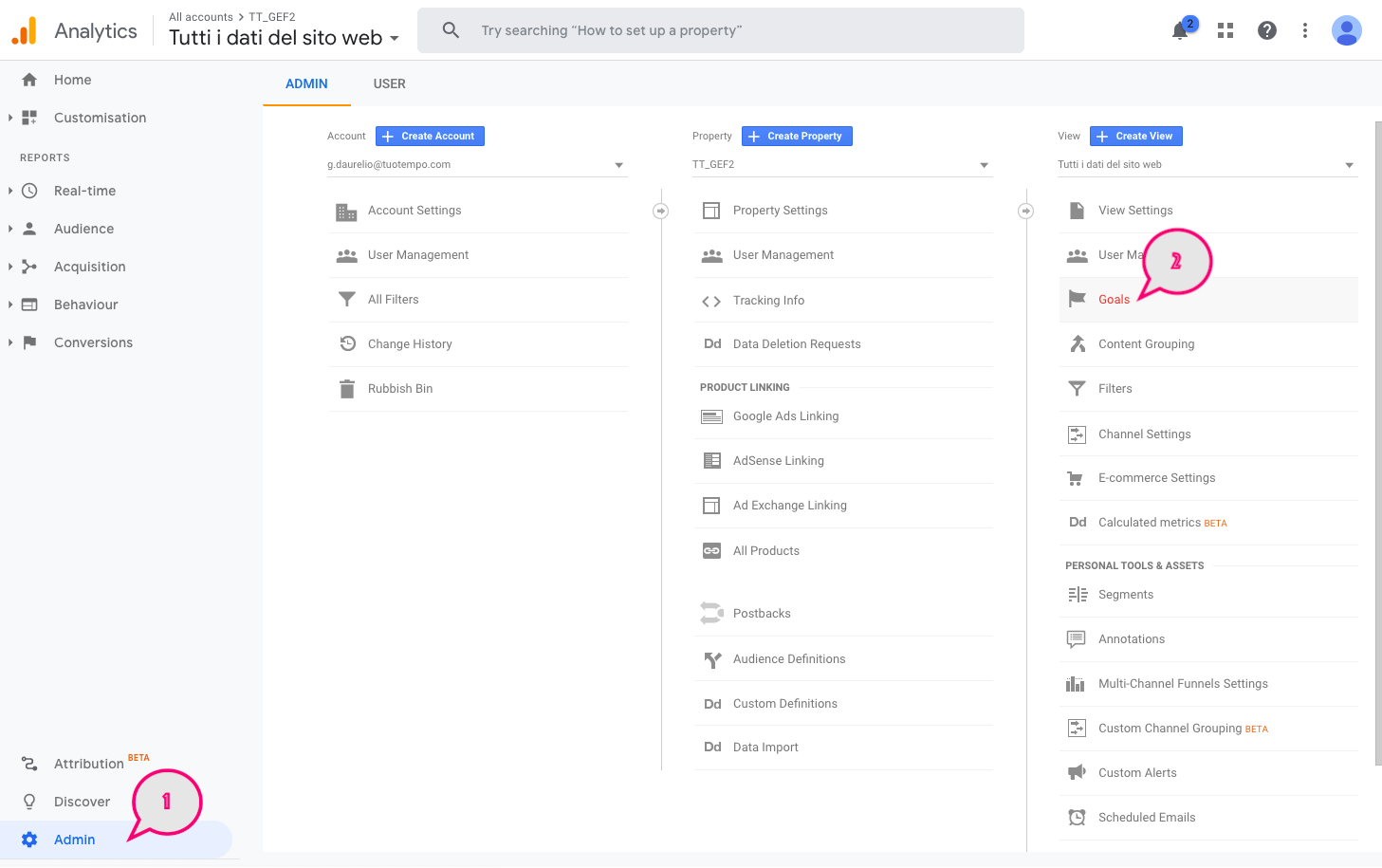Switch to the ADMIN tab
The height and width of the screenshot is (868, 1382).
coord(306,83)
